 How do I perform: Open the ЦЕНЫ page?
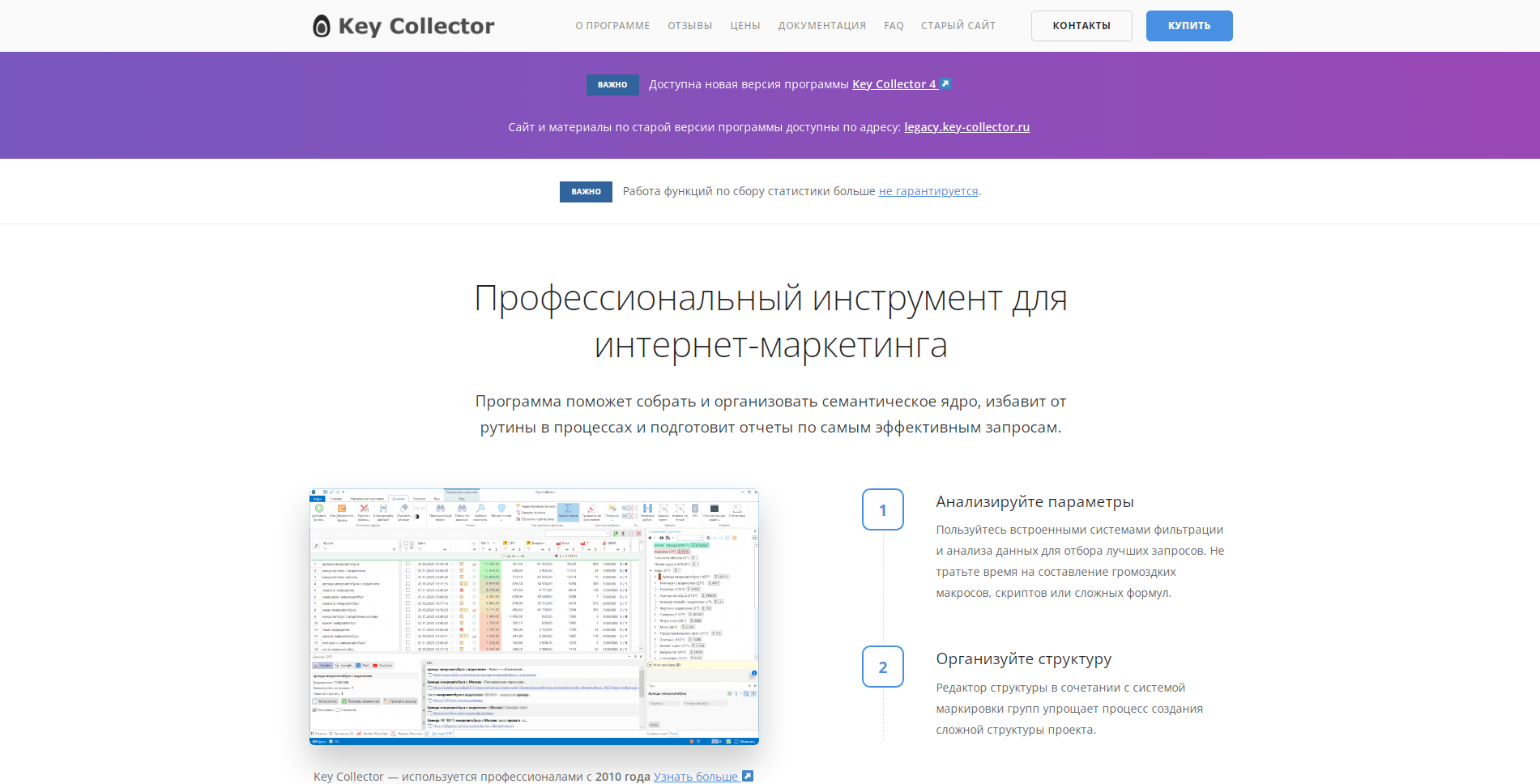click(745, 26)
